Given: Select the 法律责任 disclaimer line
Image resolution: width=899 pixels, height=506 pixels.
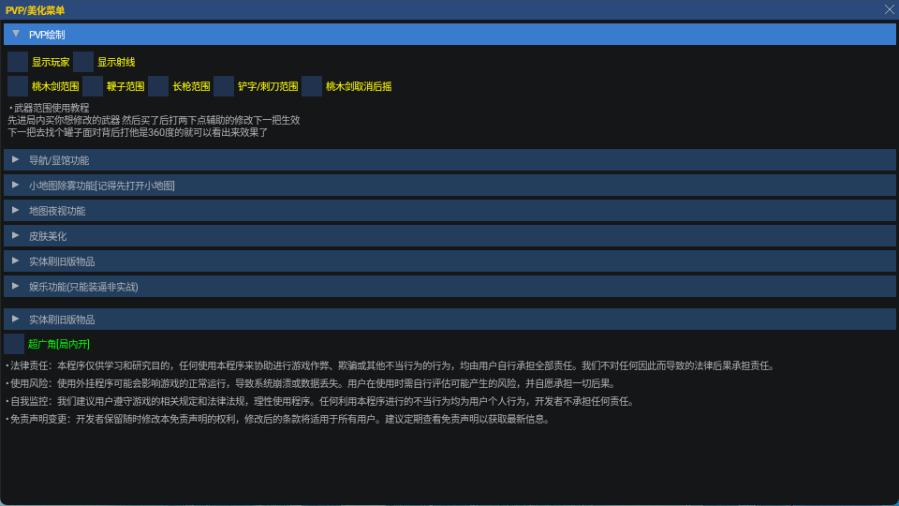Looking at the screenshot, I should pos(391,366).
